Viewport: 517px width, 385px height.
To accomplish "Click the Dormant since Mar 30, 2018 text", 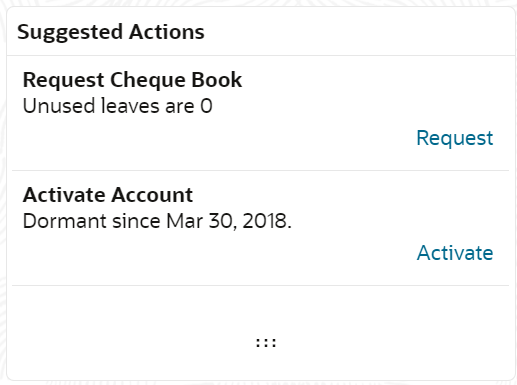I will [x=157, y=221].
